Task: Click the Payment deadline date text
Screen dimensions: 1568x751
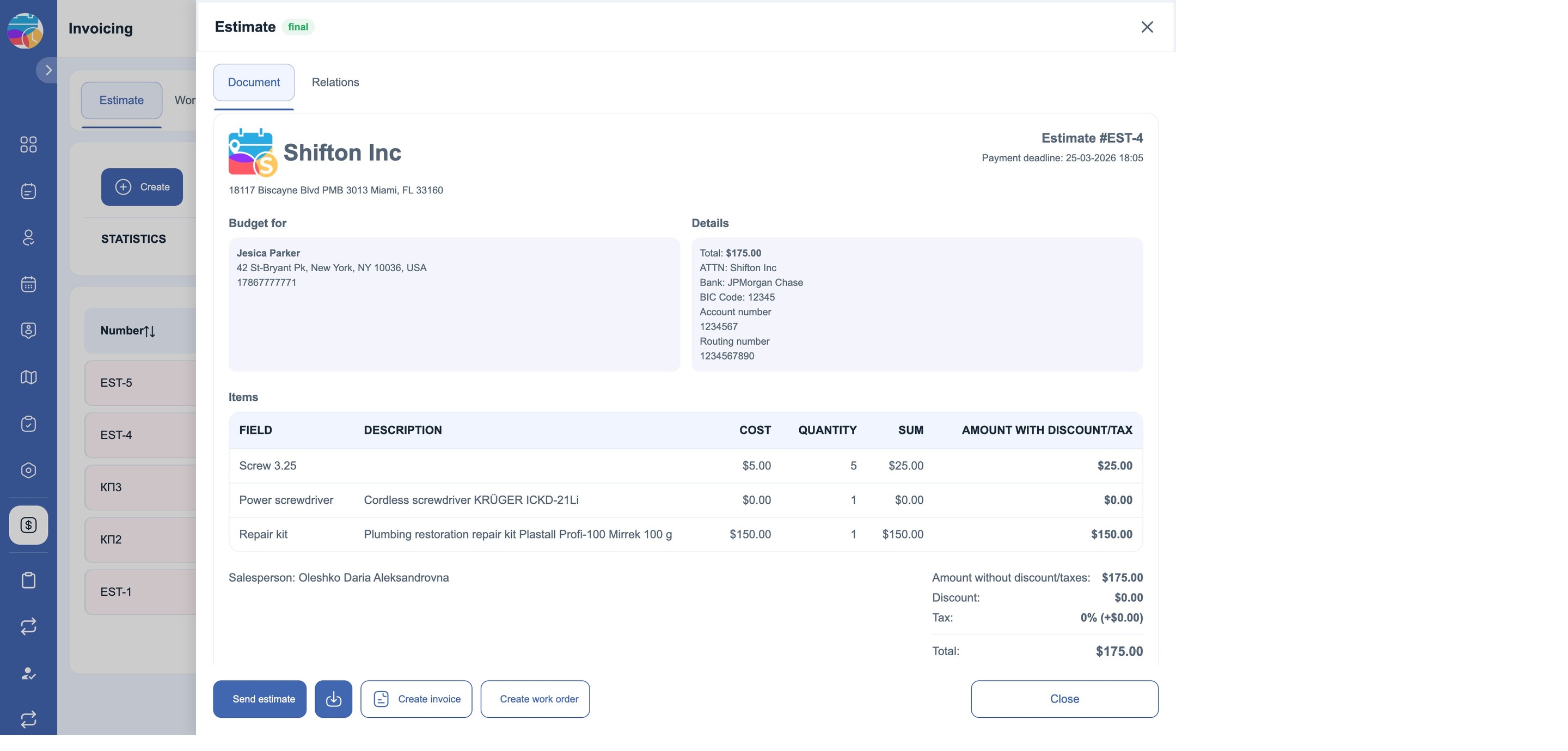Action: (1062, 158)
